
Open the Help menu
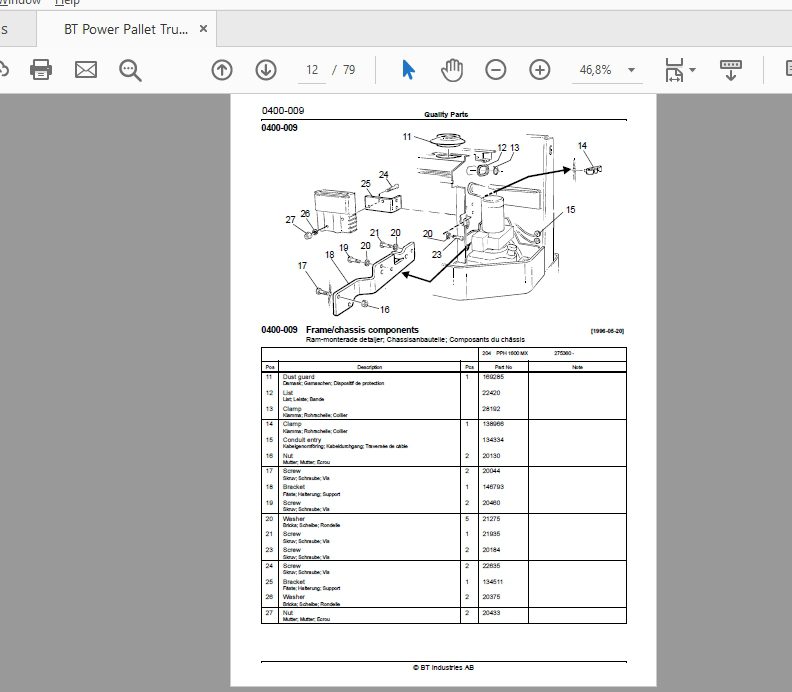point(67,3)
